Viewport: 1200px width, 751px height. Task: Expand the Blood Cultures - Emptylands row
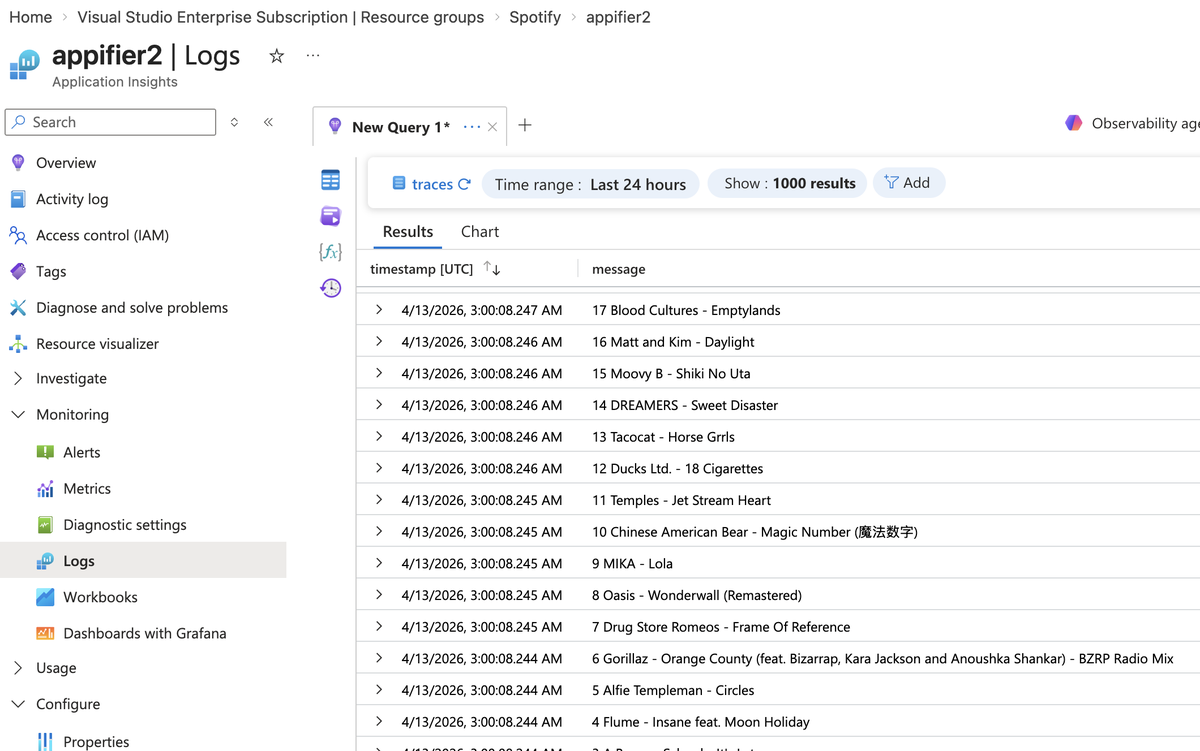(x=379, y=310)
